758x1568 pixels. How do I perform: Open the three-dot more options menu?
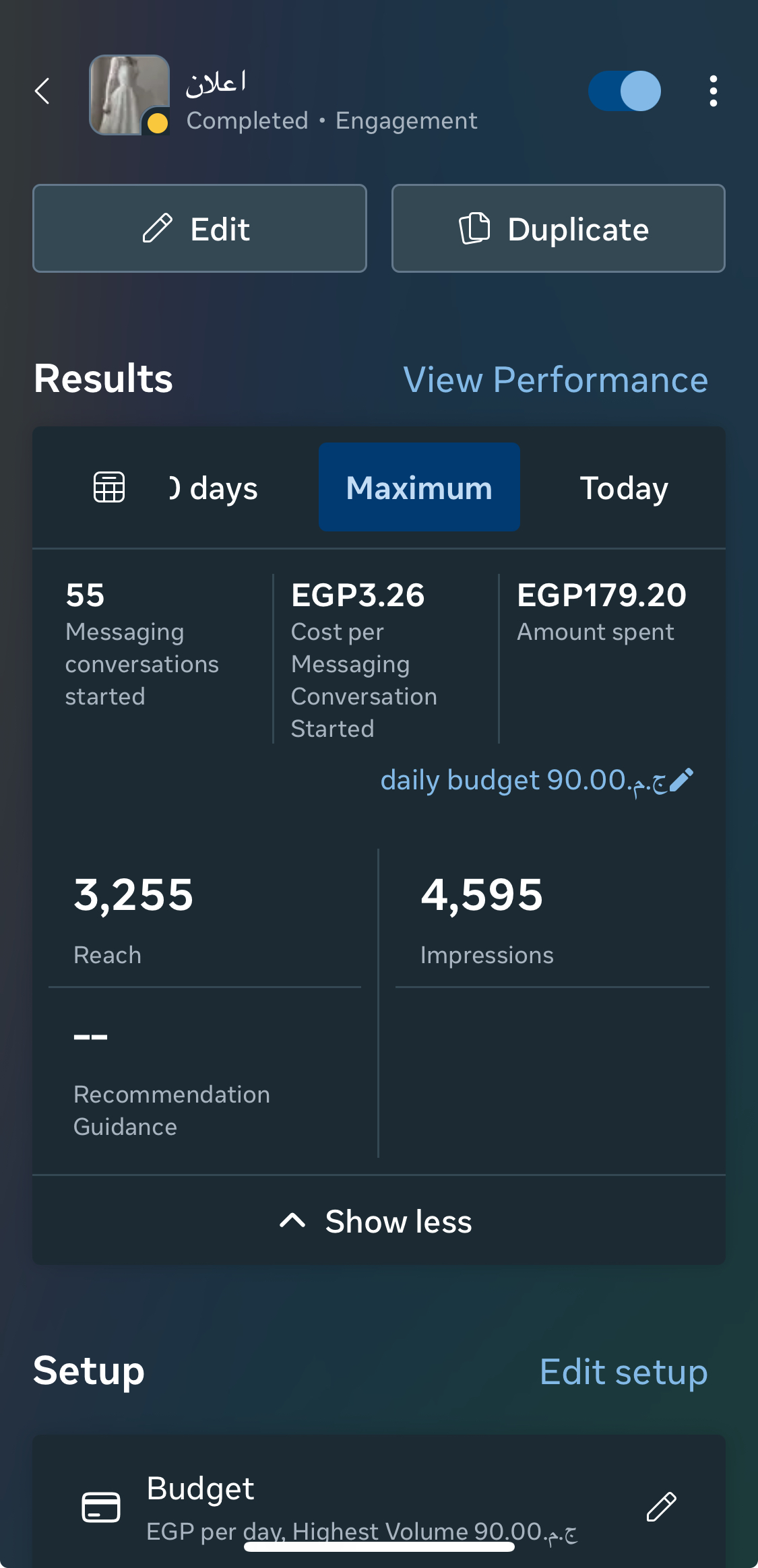pyautogui.click(x=713, y=91)
